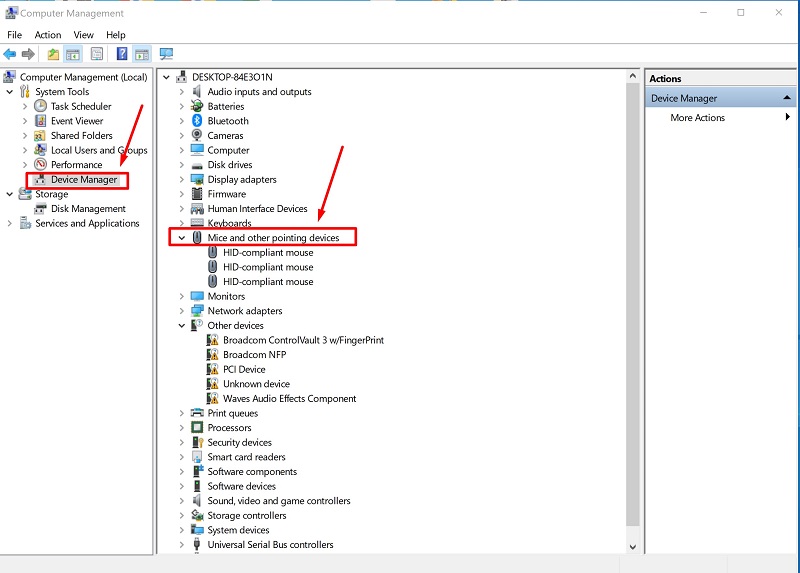Screen dimensions: 800x573
Task: Select PCI Device entry
Action: (x=244, y=369)
